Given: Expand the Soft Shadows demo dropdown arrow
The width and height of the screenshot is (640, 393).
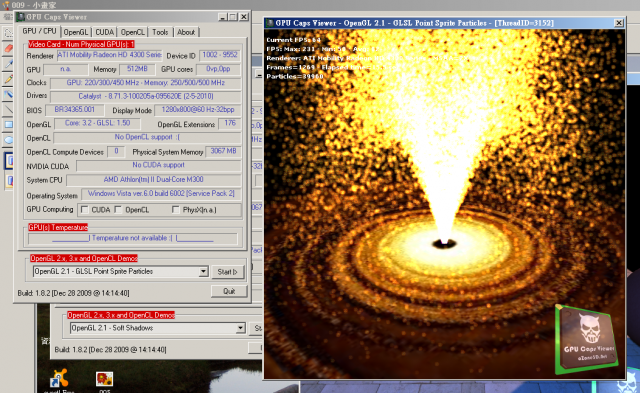Looking at the screenshot, I should [x=240, y=328].
